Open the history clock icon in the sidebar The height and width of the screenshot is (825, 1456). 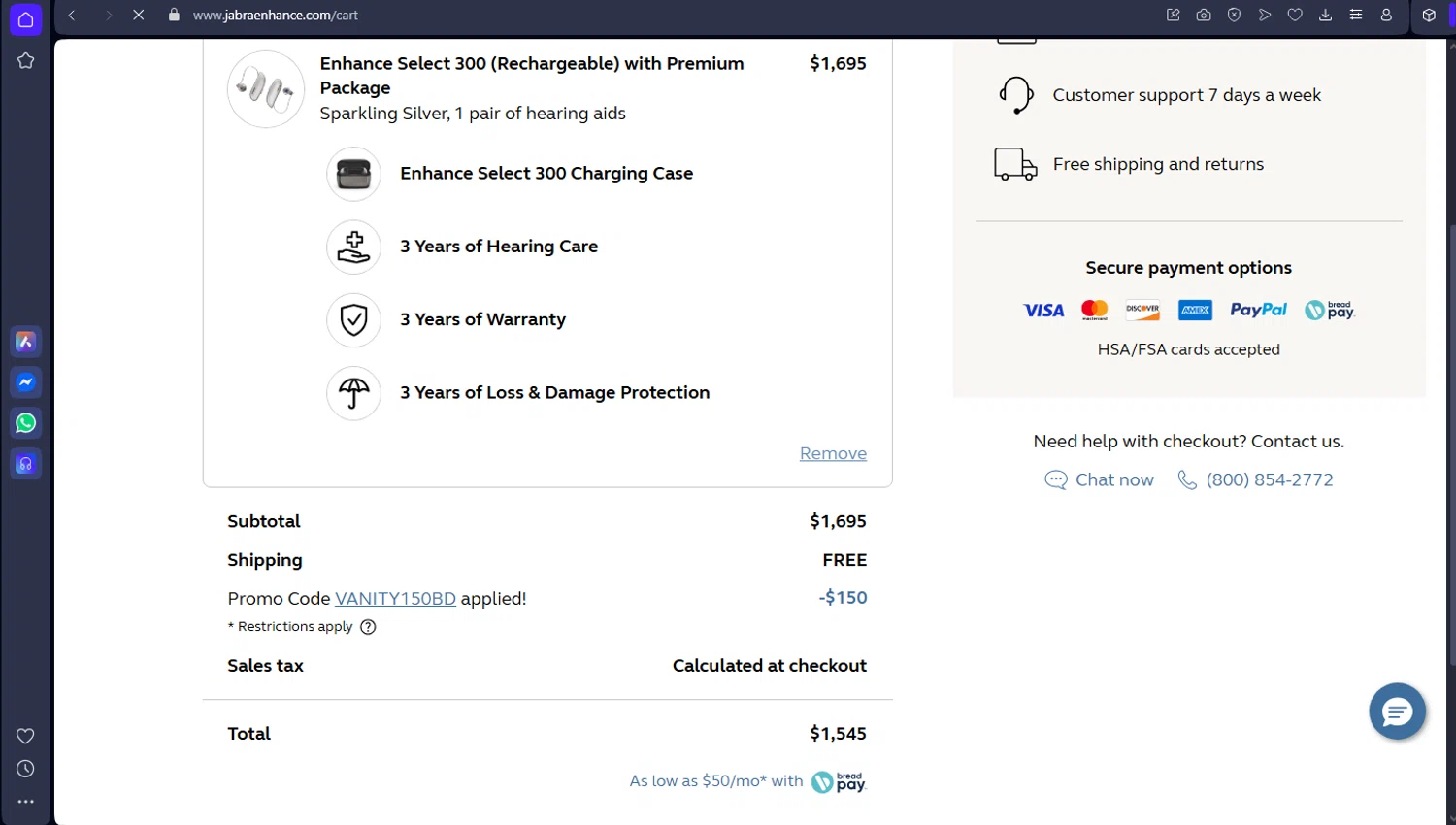[25, 769]
